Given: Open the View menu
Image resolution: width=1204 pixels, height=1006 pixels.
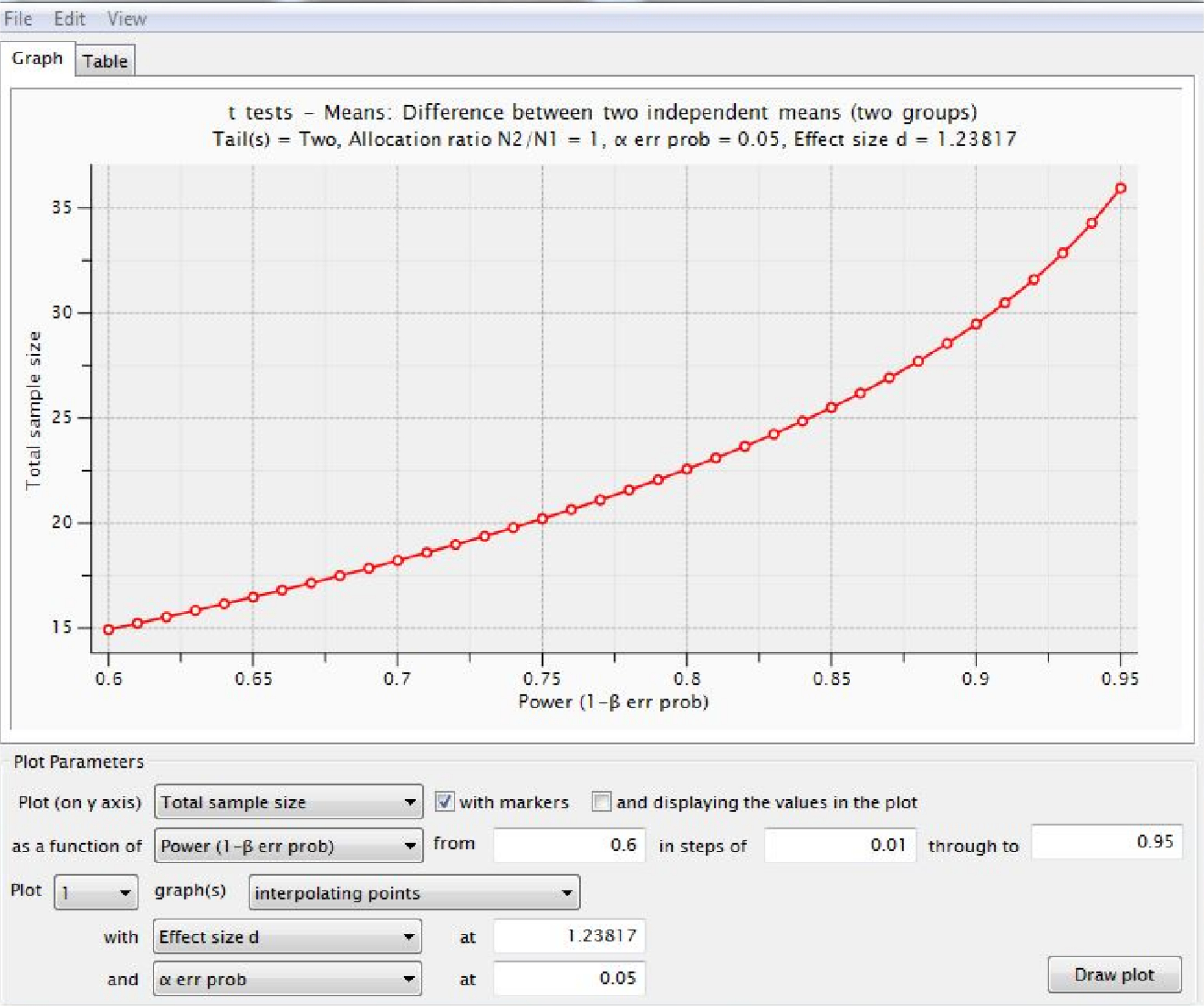Looking at the screenshot, I should (x=127, y=19).
